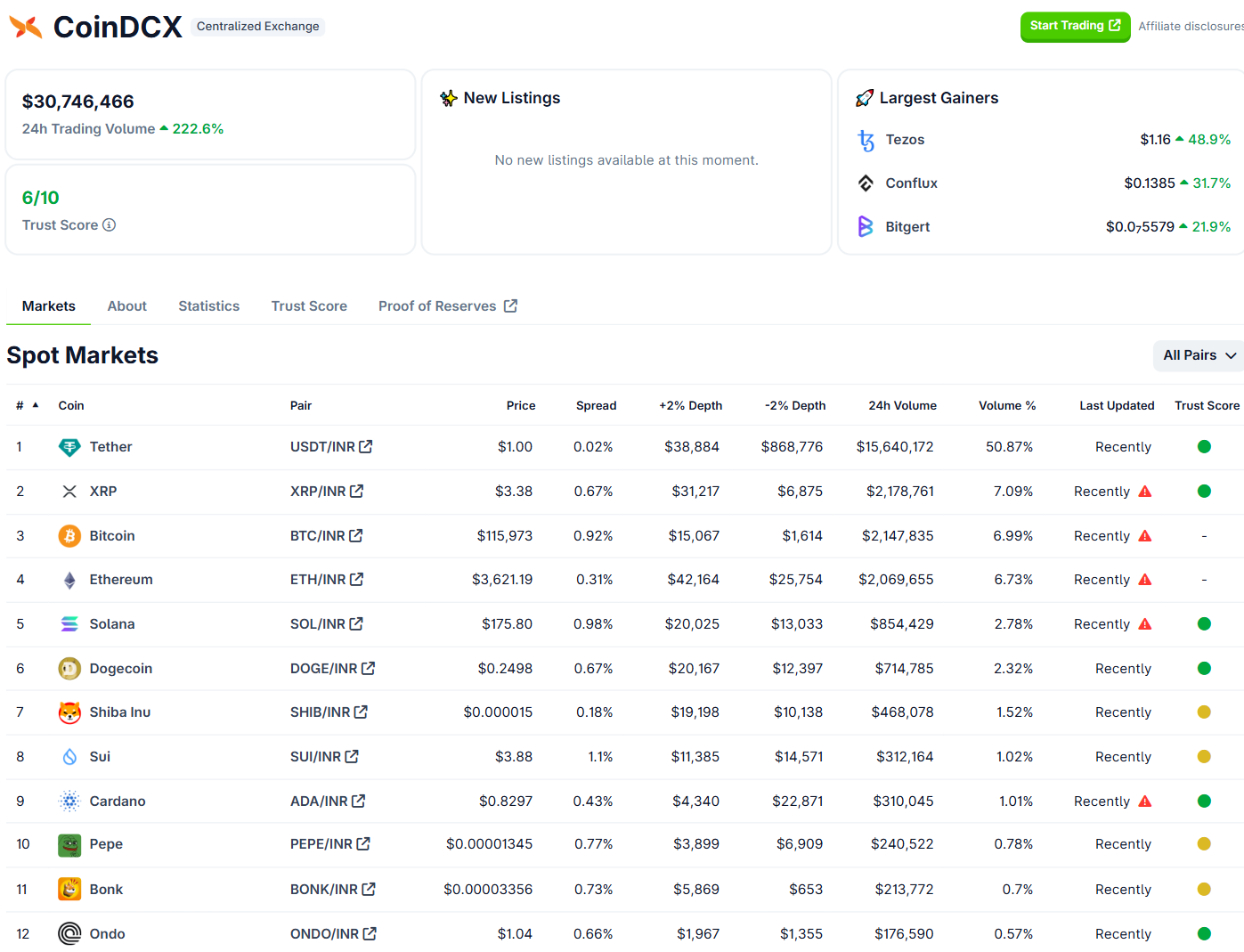Click the warning icon in Ethereum row

click(x=1145, y=580)
